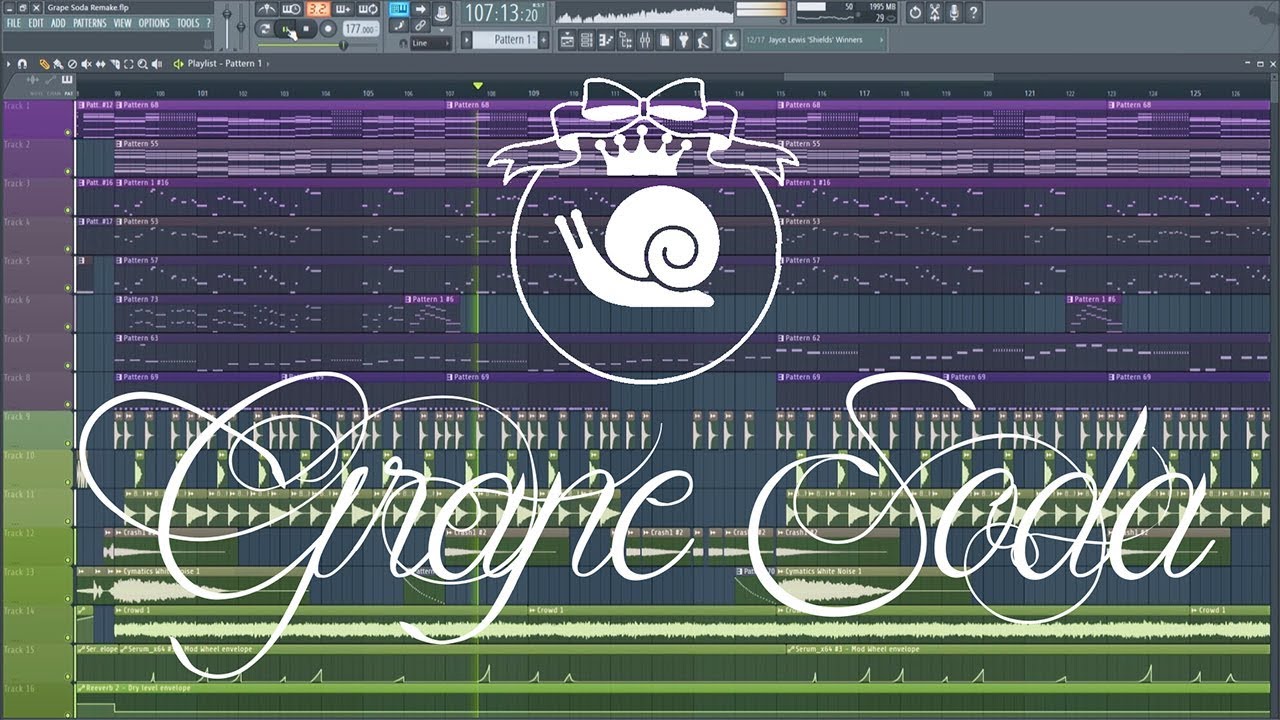Open the EDIT menu
The image size is (1280, 720).
(36, 23)
